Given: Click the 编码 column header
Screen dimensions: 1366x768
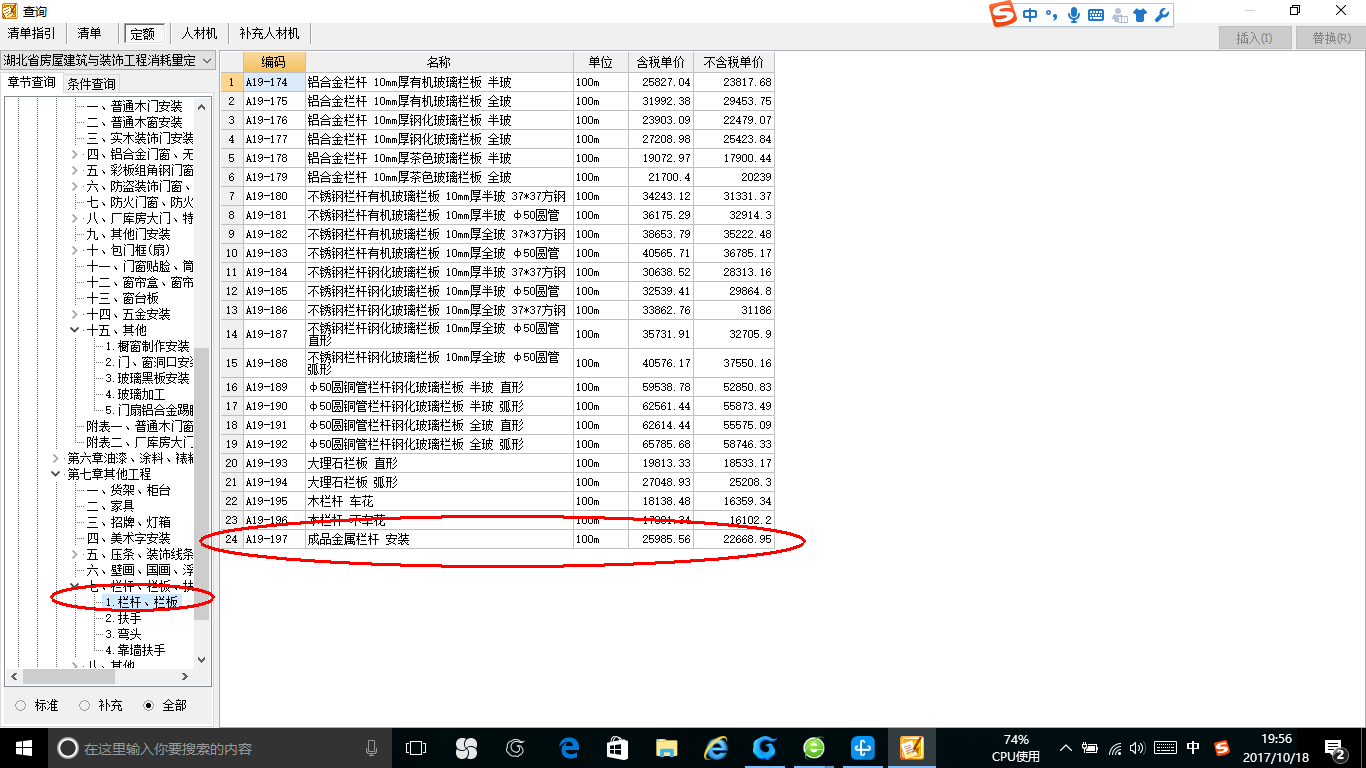Looking at the screenshot, I should 274,62.
